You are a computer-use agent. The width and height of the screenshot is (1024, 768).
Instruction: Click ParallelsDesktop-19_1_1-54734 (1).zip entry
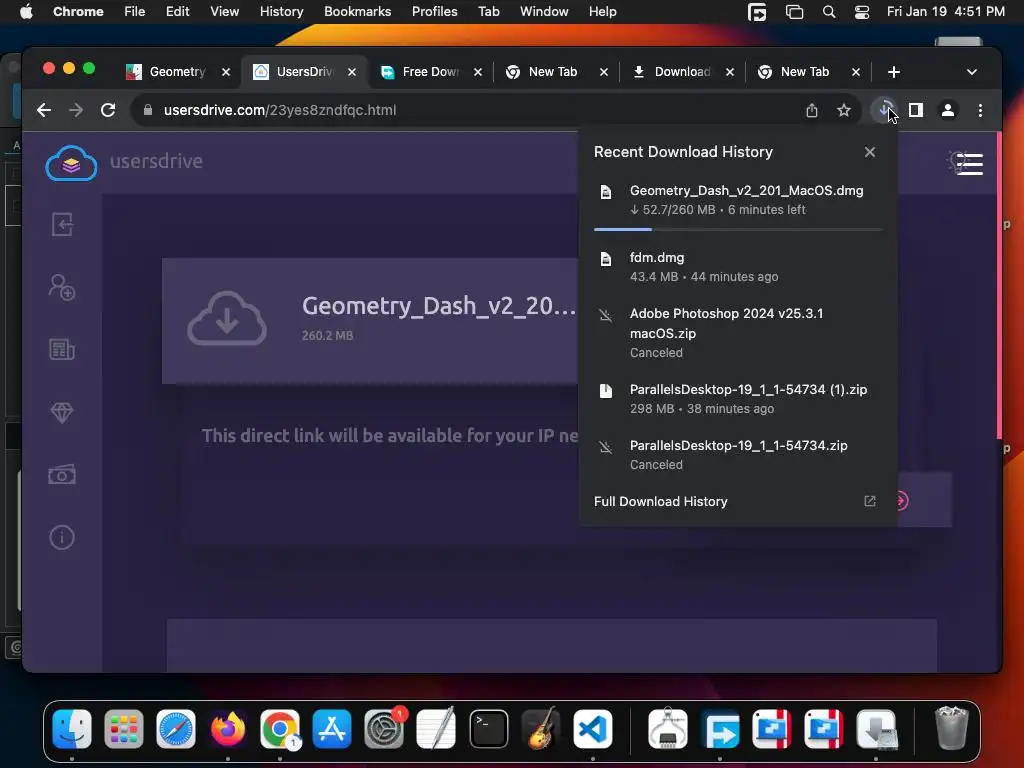pos(738,399)
